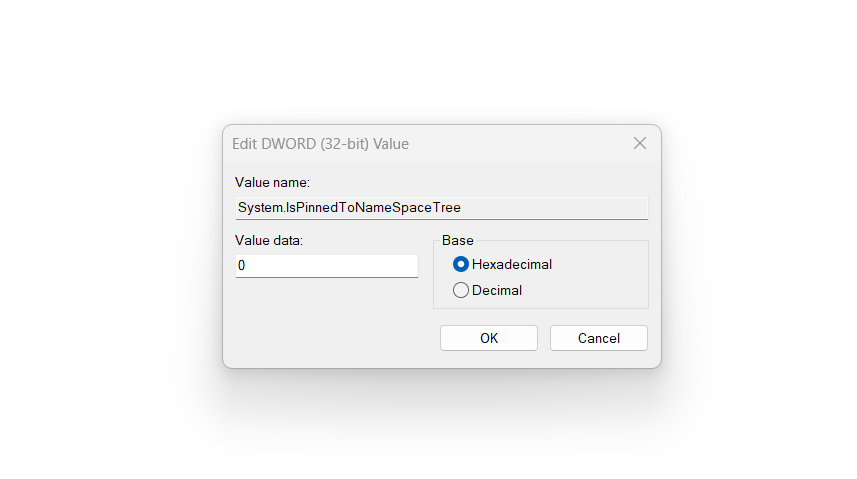Click the Value name text field
This screenshot has height=479, width=857.
(441, 207)
